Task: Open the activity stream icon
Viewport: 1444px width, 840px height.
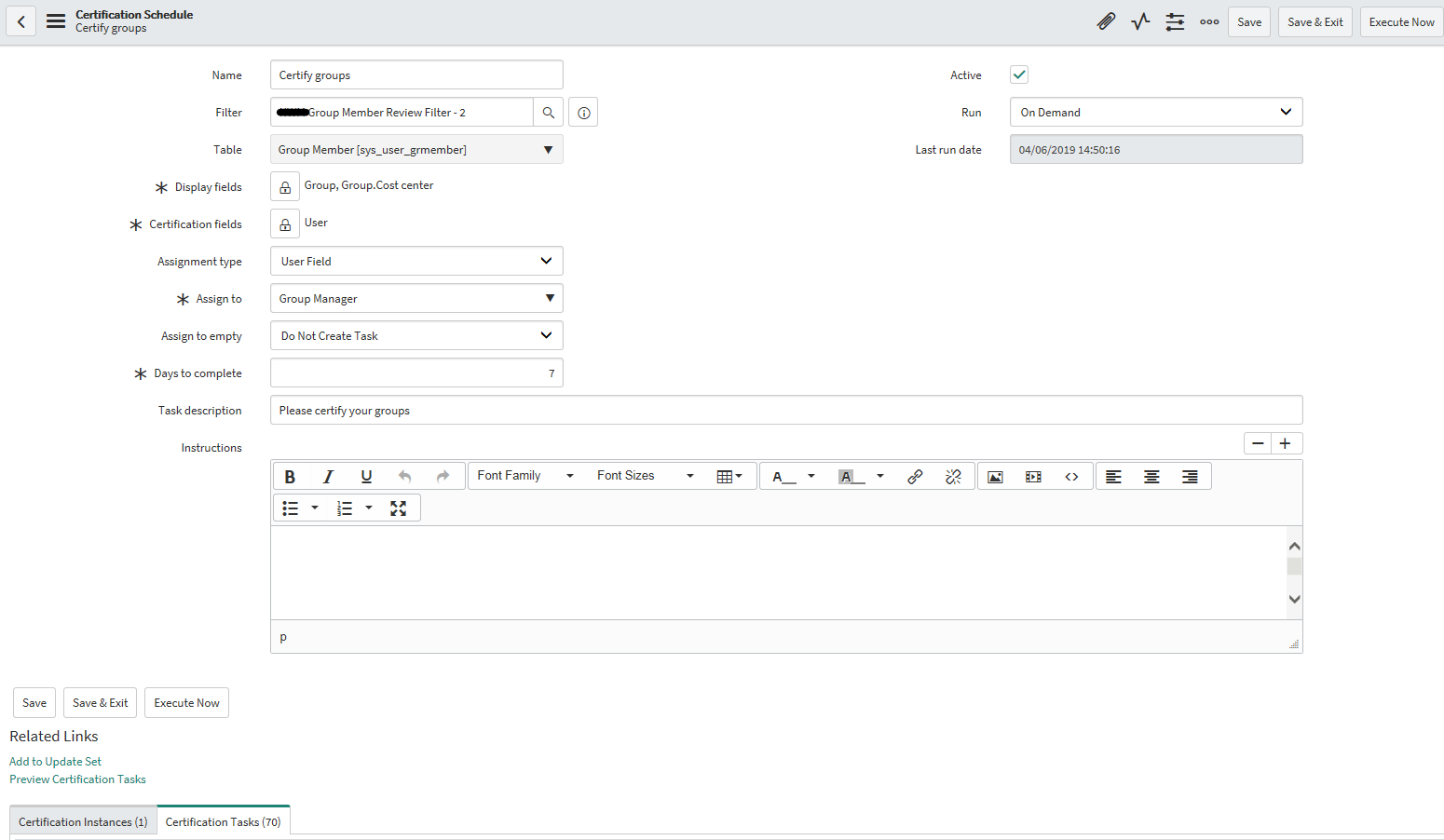Action: (1140, 20)
